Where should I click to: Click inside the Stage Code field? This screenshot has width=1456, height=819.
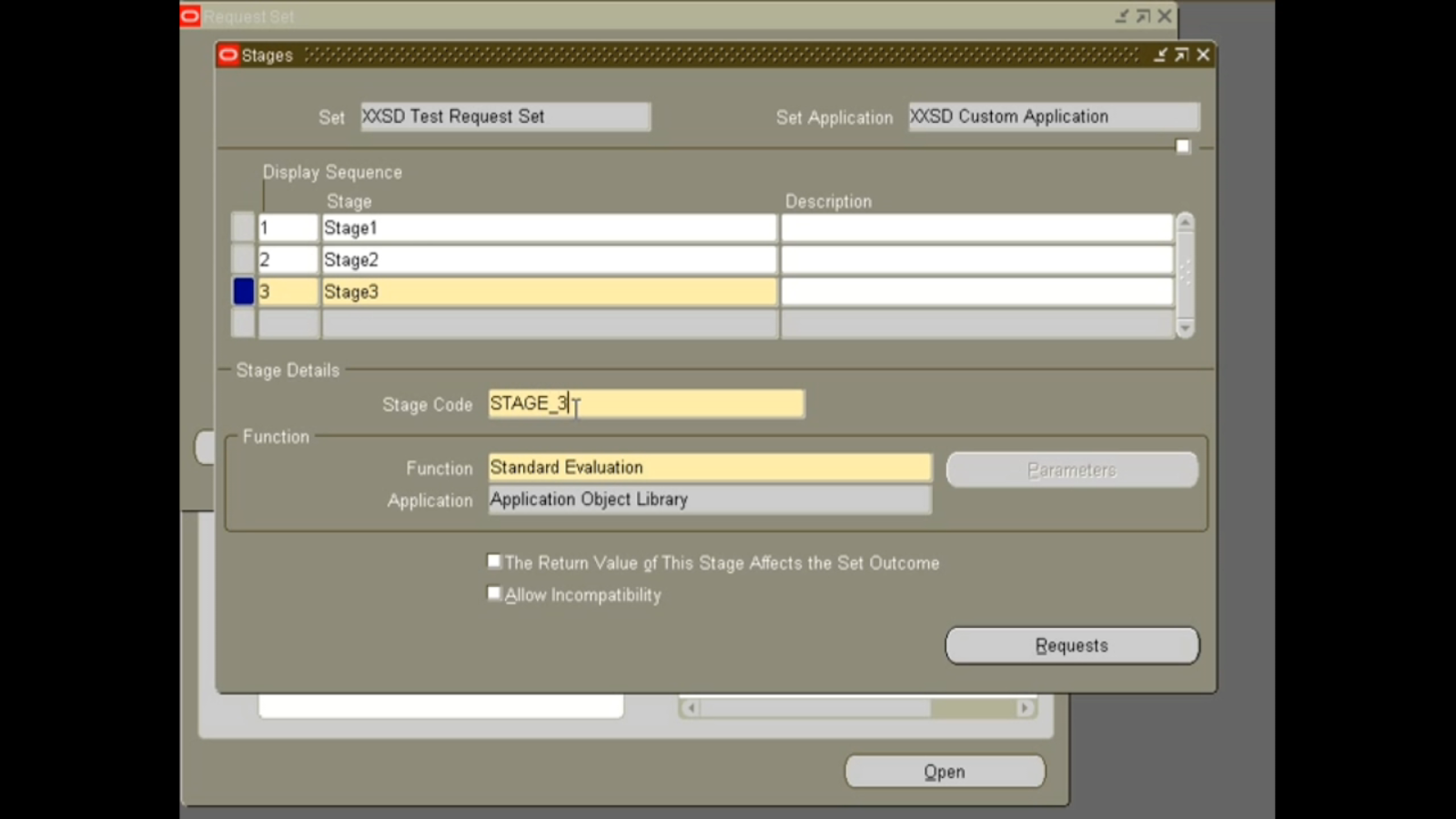(646, 403)
